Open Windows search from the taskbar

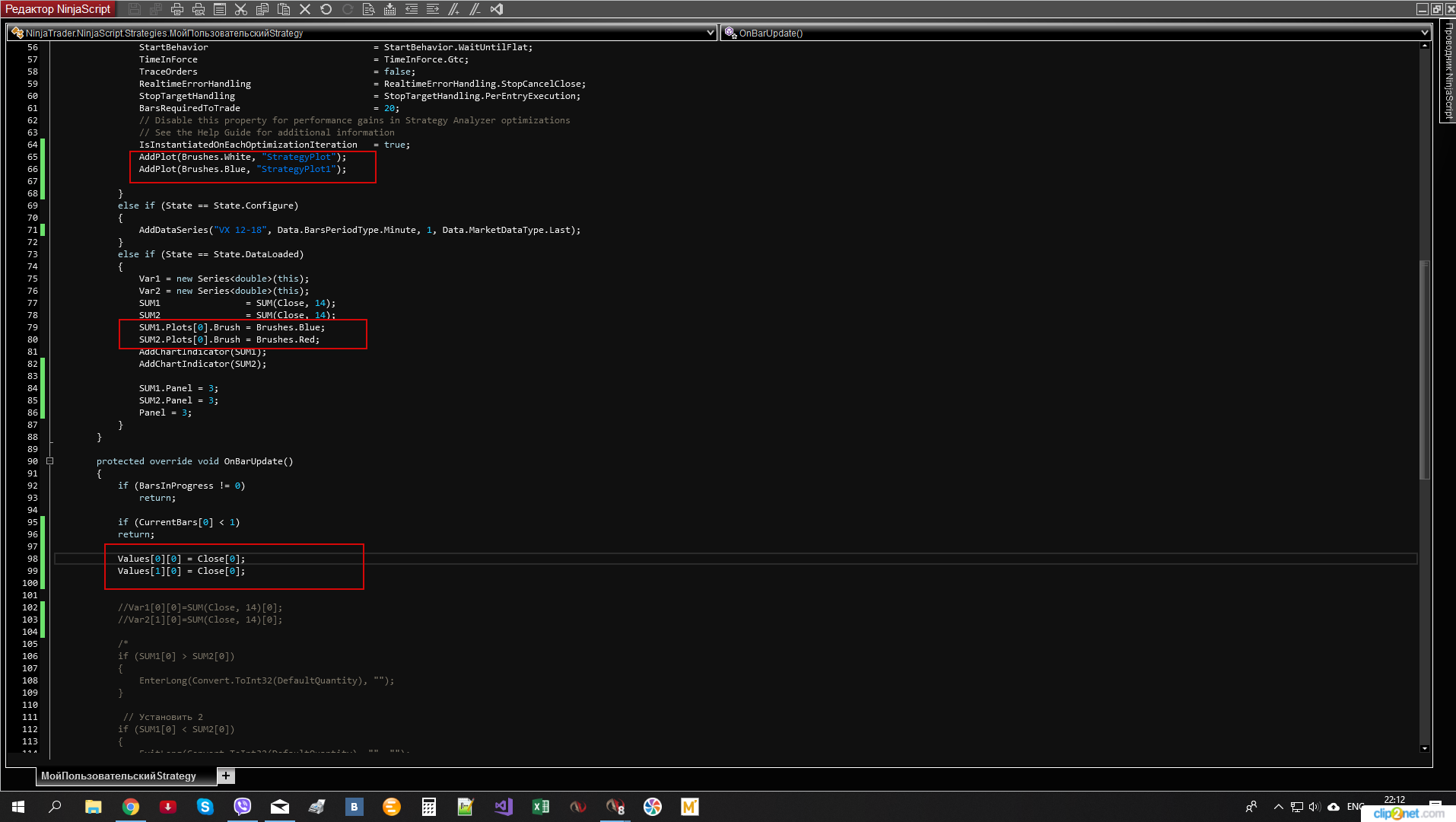55,807
